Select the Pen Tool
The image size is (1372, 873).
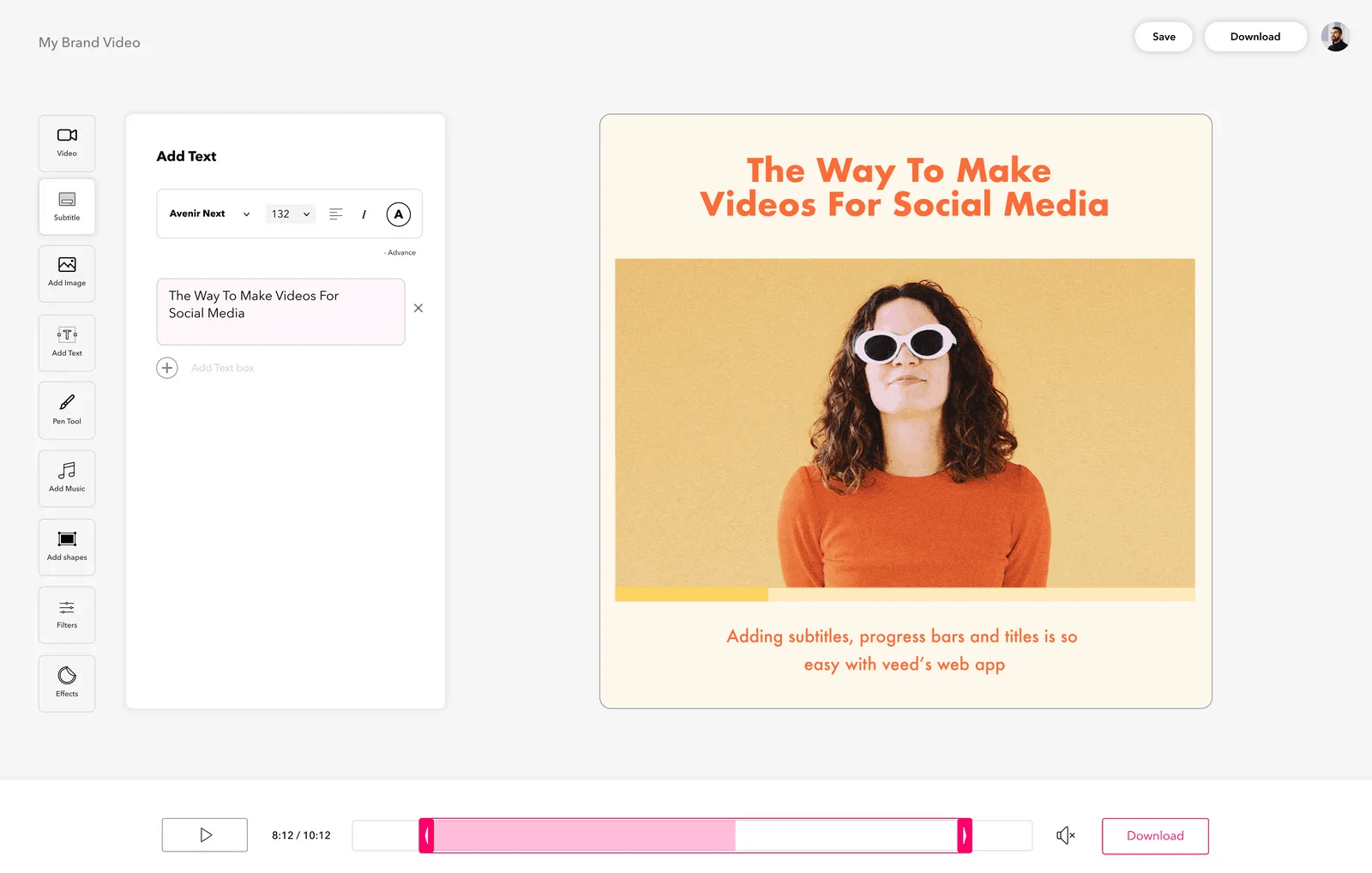(x=67, y=410)
